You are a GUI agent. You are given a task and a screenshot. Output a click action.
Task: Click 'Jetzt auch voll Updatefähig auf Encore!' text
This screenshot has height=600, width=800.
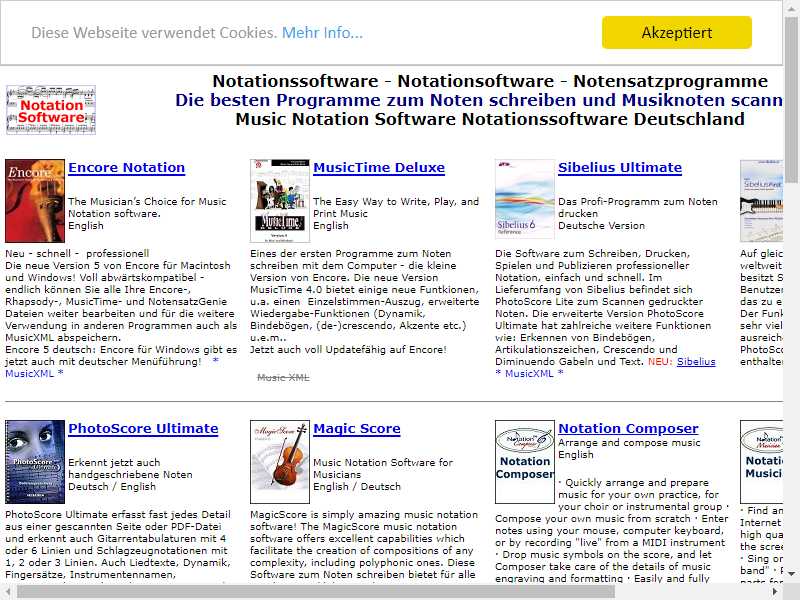pos(348,349)
